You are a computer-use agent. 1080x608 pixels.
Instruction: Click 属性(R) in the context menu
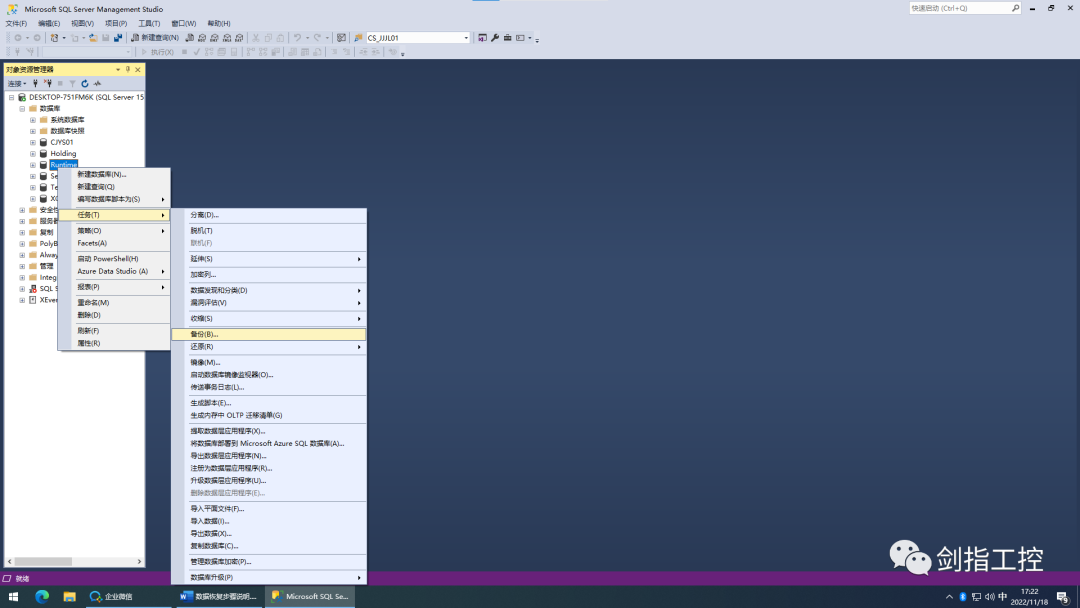click(x=89, y=343)
